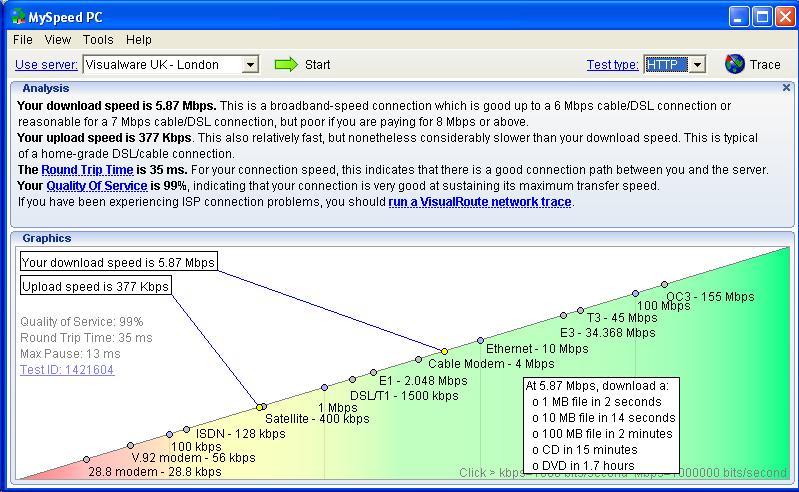
Task: Click the 'Quality of Service: 99%' text
Action: 82,322
